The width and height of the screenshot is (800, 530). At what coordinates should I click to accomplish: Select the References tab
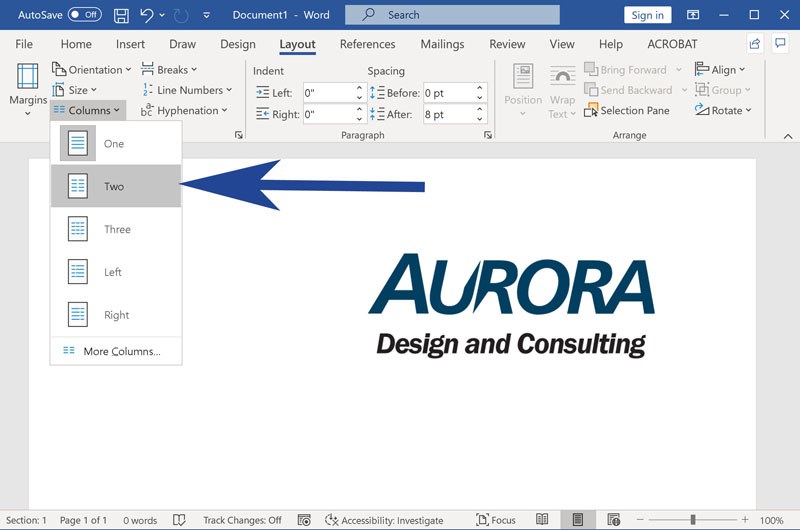(x=367, y=44)
